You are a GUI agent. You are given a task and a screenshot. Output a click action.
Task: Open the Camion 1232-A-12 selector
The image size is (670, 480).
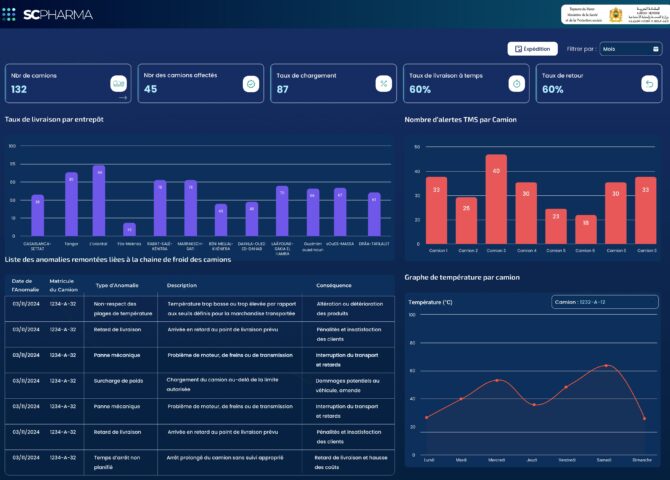pos(603,301)
